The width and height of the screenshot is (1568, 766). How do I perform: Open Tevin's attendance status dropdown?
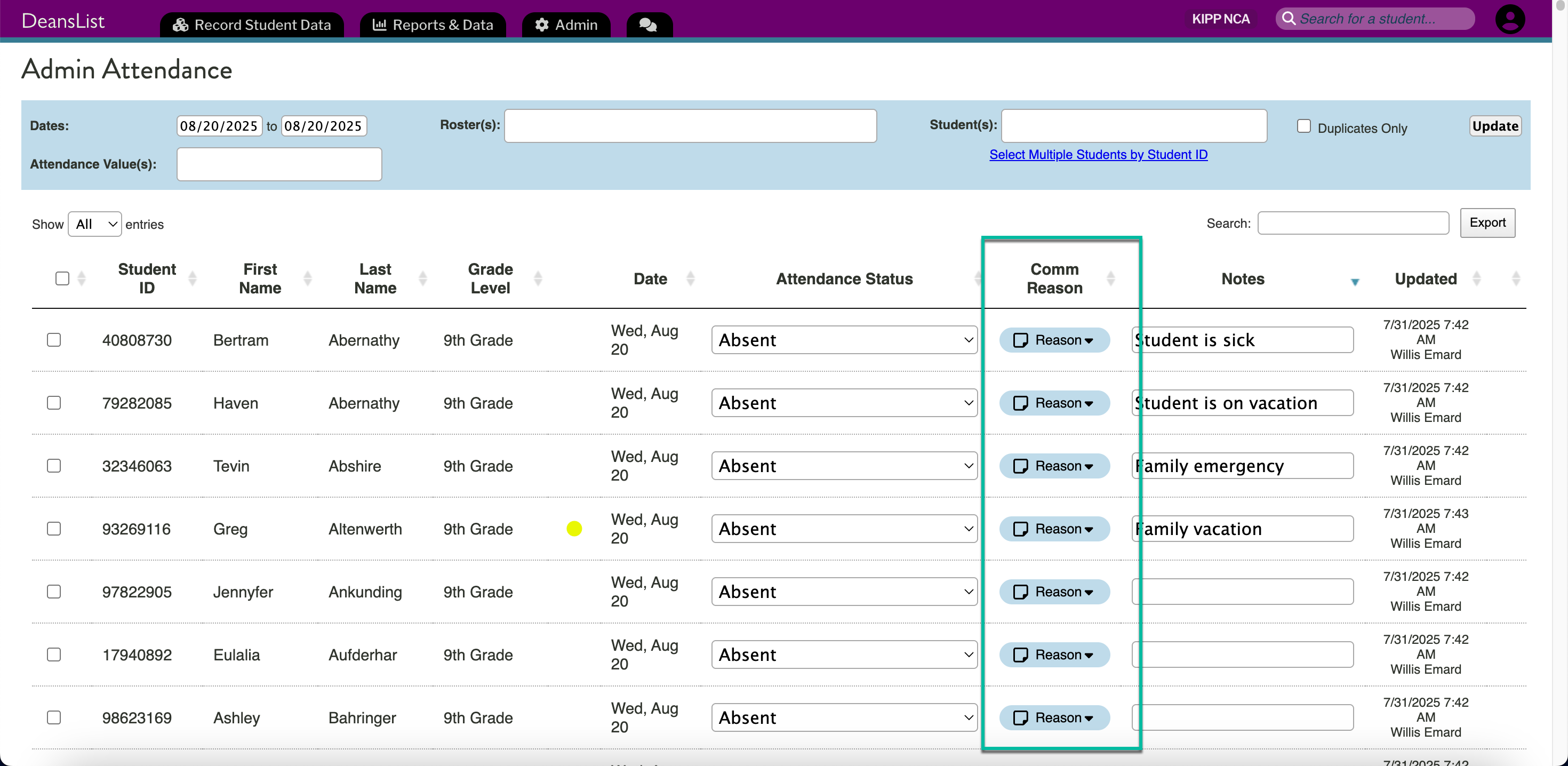pyautogui.click(x=844, y=466)
